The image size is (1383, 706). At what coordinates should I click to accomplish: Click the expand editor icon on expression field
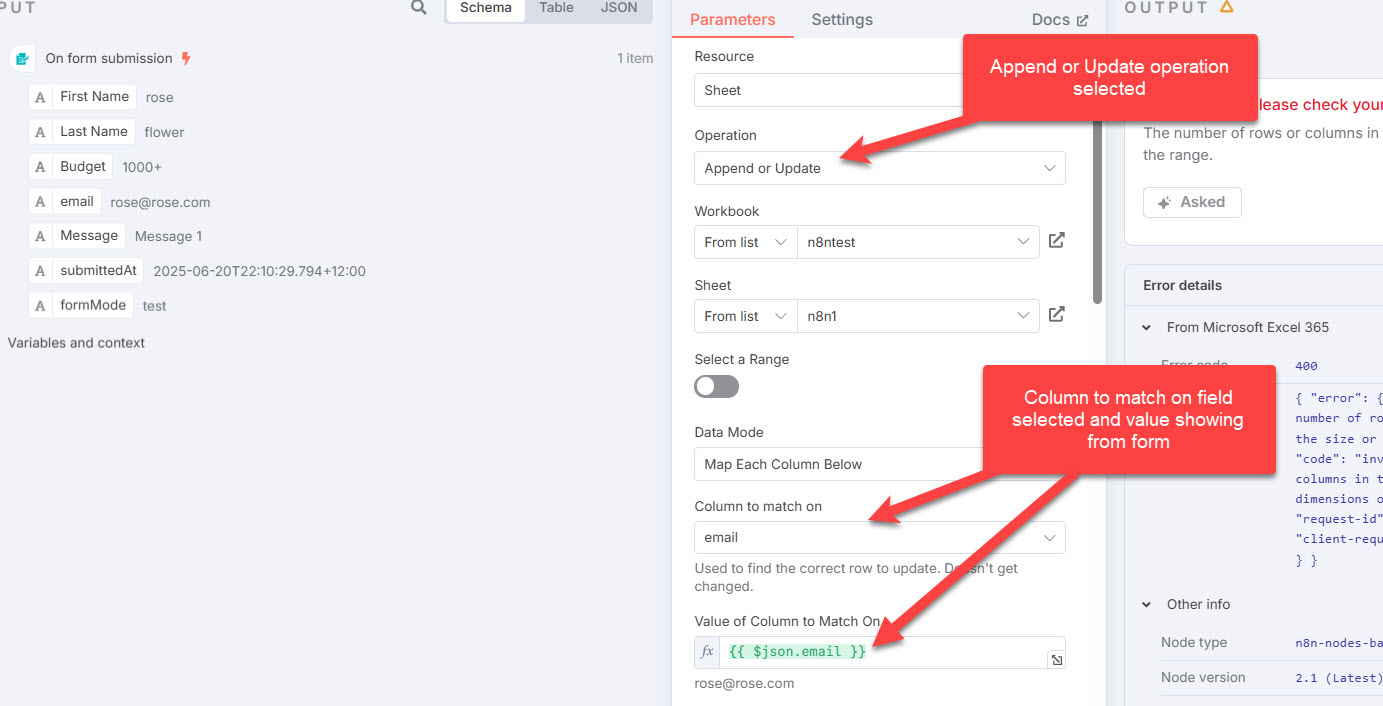tap(1056, 660)
